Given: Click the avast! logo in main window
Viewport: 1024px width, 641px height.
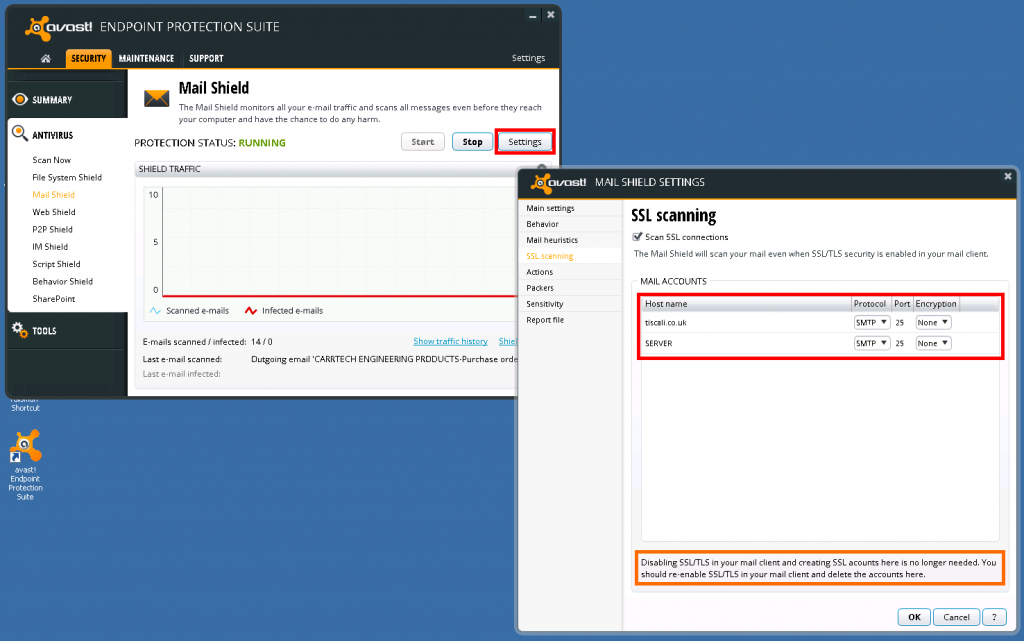Looking at the screenshot, I should coord(59,27).
